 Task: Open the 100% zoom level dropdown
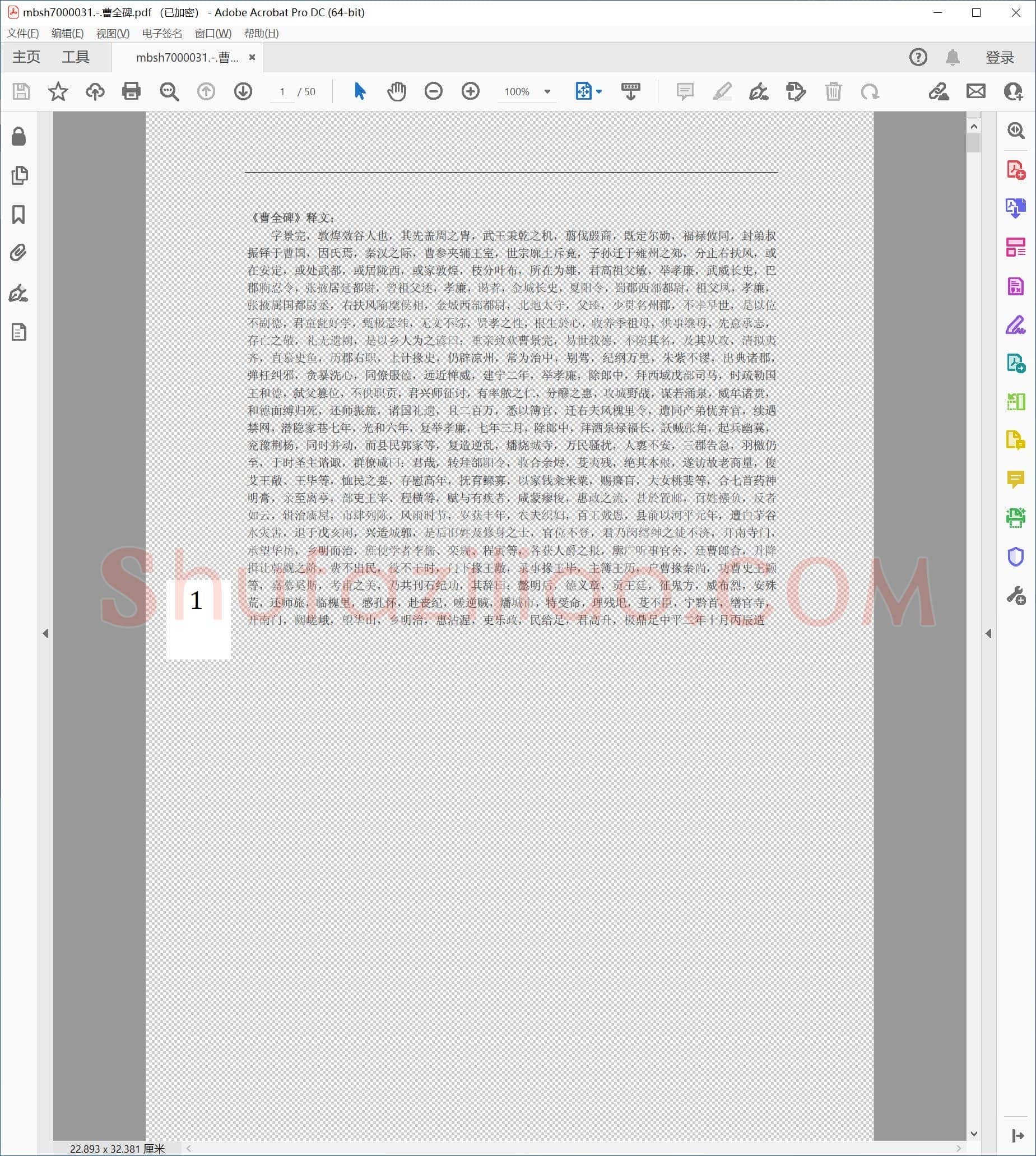(x=547, y=92)
